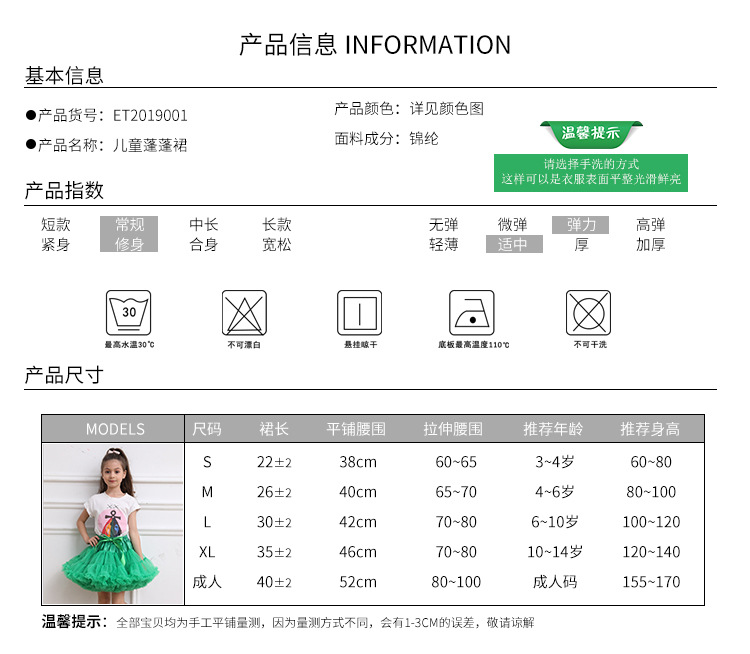750x654 pixels.
Task: Click the green hand-wash tip banner
Action: tap(591, 173)
